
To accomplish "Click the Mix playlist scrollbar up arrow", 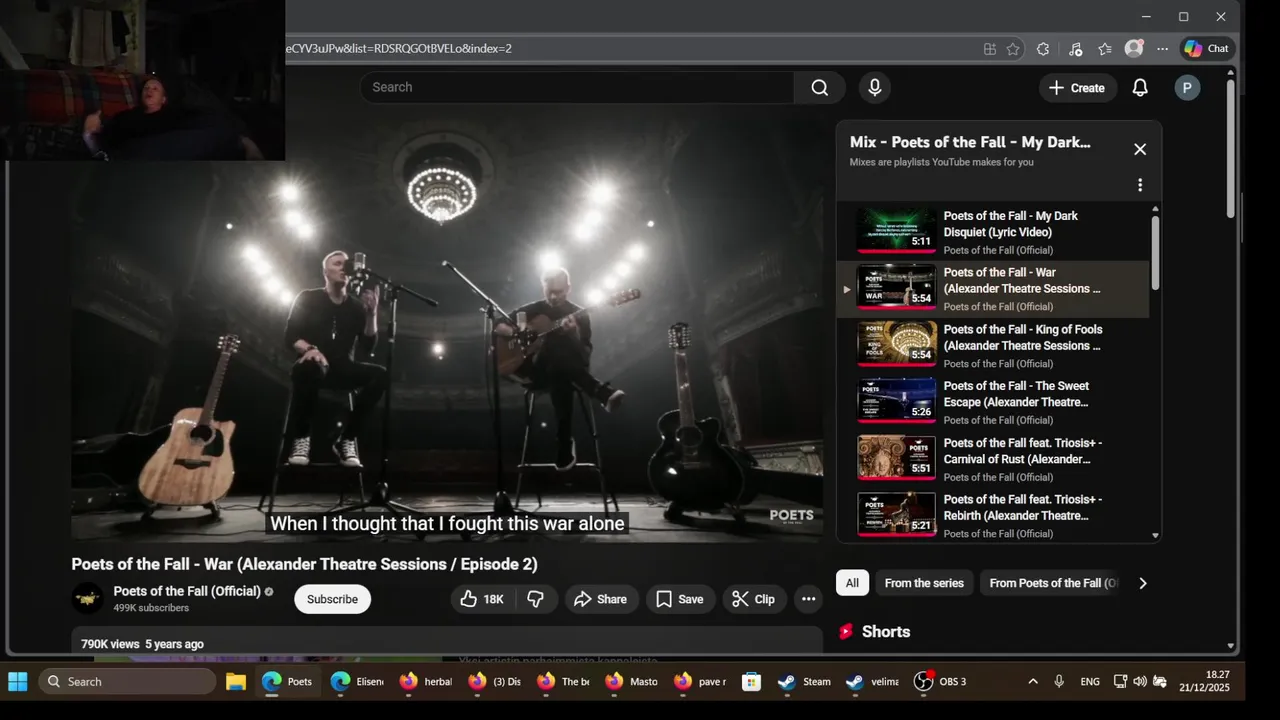I will (x=1156, y=209).
